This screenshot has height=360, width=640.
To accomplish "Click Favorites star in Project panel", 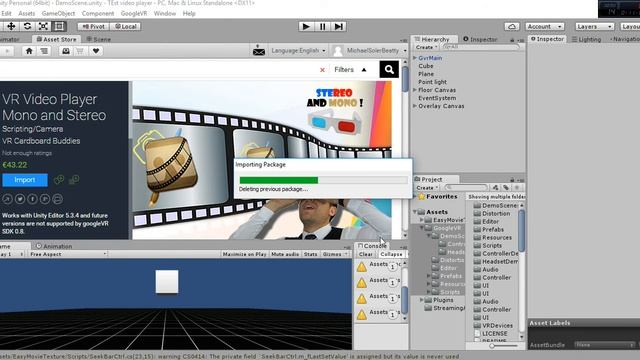I will [422, 197].
